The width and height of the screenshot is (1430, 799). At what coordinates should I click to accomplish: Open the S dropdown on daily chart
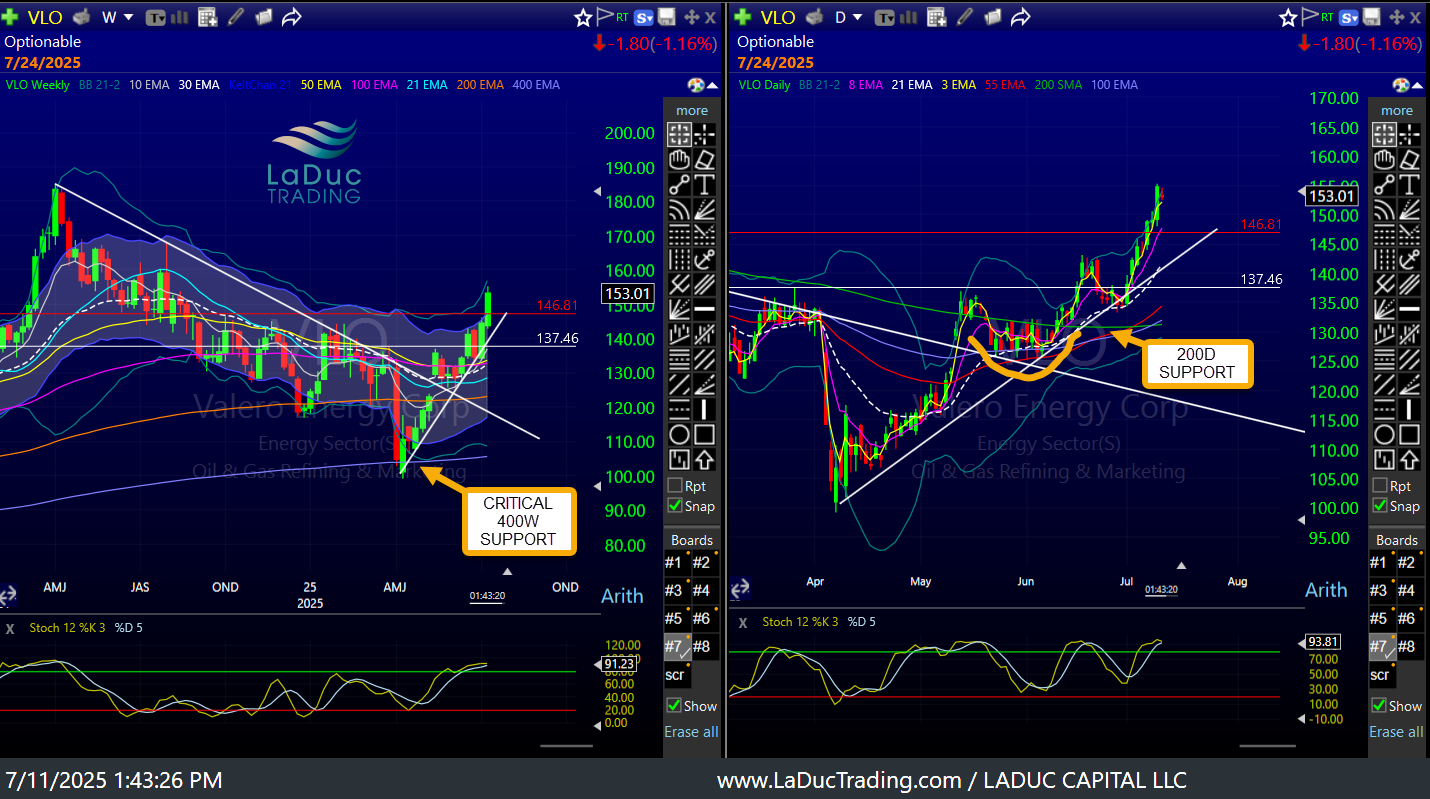(x=1349, y=17)
